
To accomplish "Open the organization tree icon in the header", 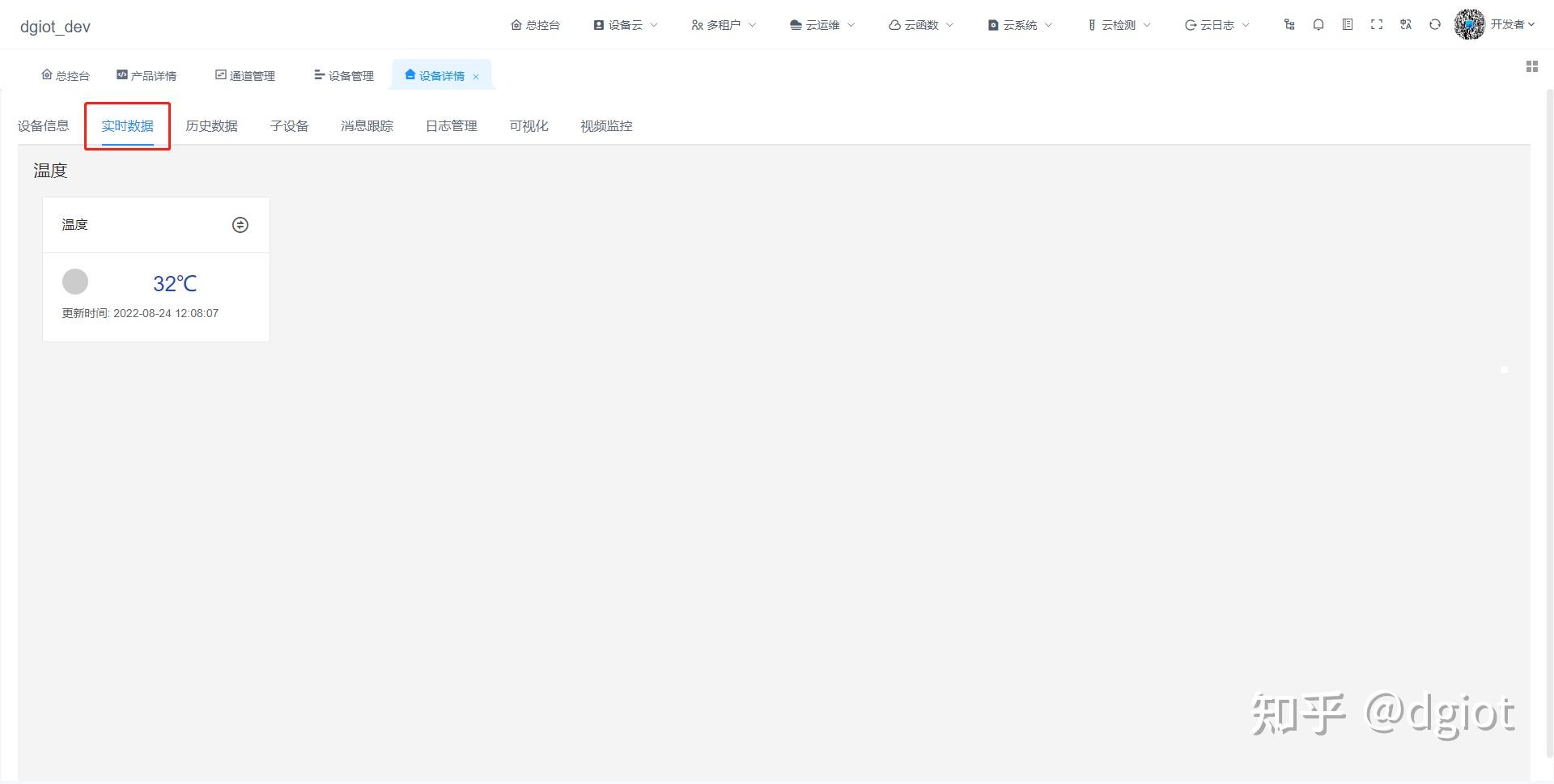I will point(1289,24).
